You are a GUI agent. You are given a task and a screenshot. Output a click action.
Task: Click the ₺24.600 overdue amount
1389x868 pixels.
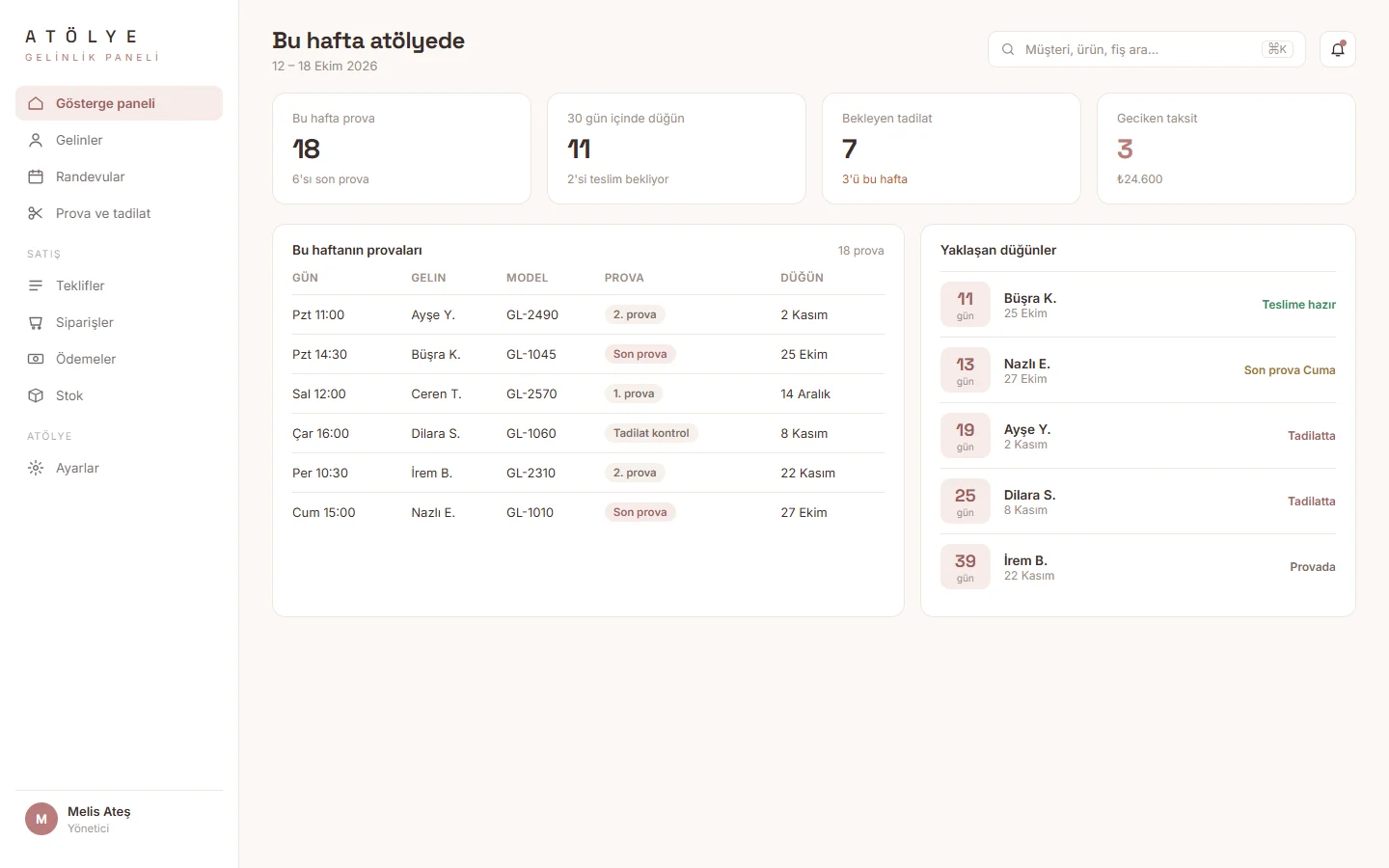coord(1140,179)
